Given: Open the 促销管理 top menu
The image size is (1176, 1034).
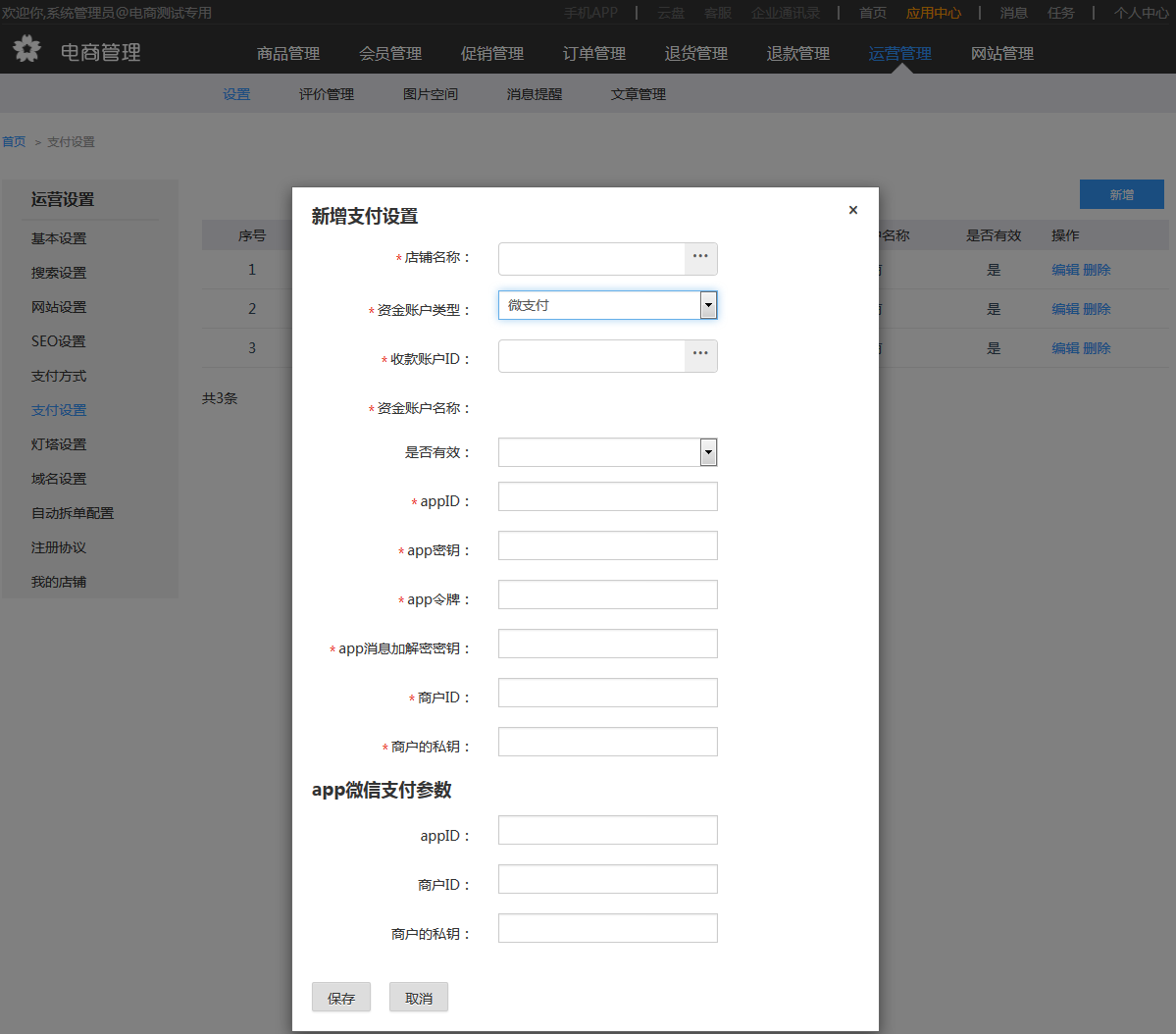Looking at the screenshot, I should pos(492,53).
